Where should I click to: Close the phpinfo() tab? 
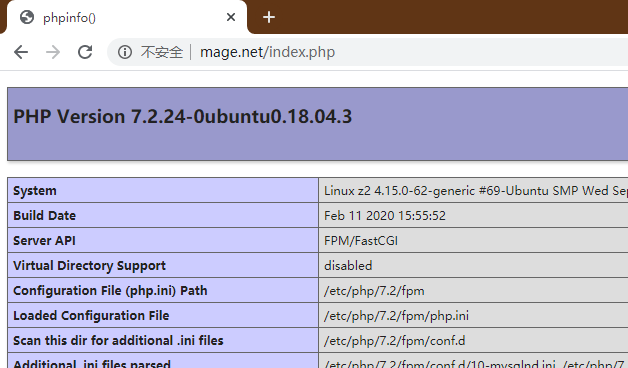[231, 17]
